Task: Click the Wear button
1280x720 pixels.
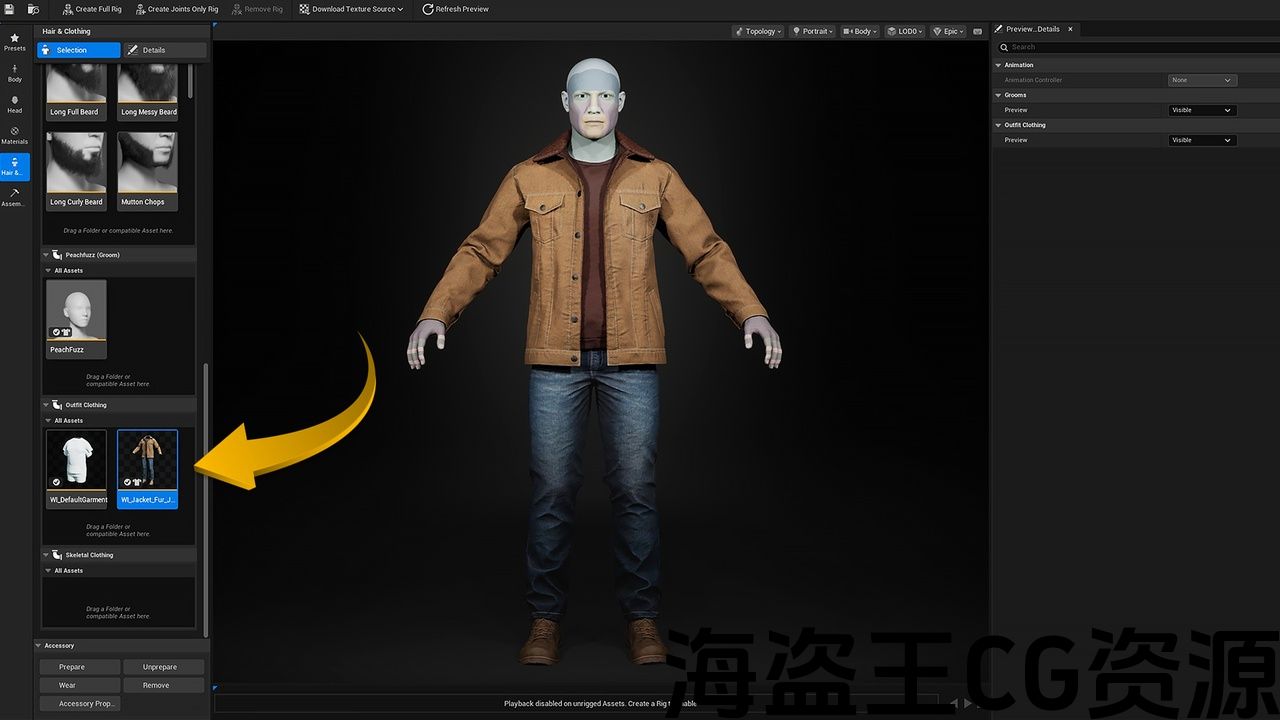Action: [79, 685]
